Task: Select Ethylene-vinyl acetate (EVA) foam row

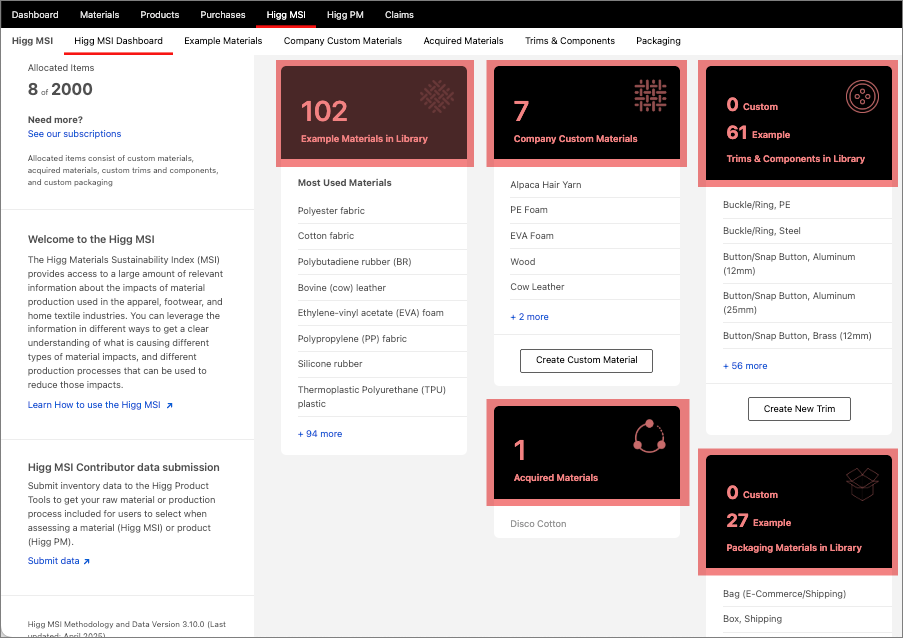Action: (x=382, y=313)
